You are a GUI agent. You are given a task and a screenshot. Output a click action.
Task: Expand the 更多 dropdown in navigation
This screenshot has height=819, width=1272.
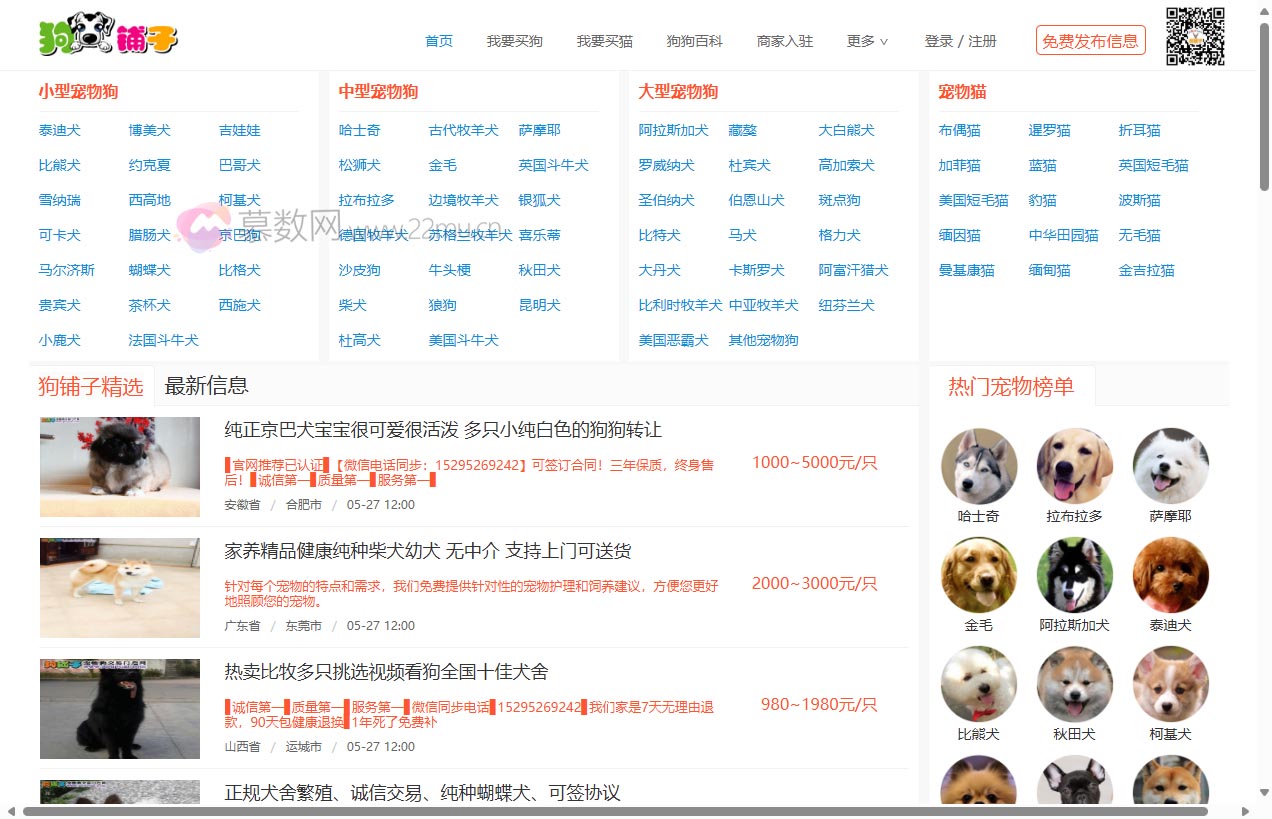(x=867, y=41)
